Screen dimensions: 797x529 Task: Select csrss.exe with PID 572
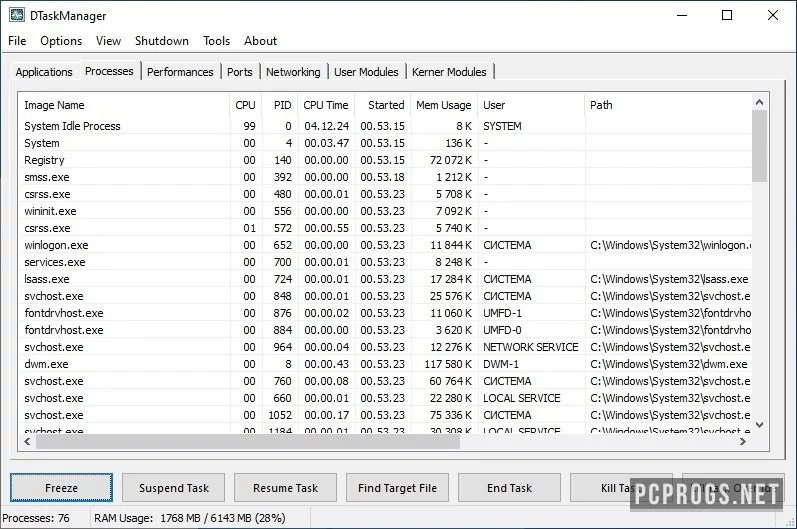coord(385,228)
